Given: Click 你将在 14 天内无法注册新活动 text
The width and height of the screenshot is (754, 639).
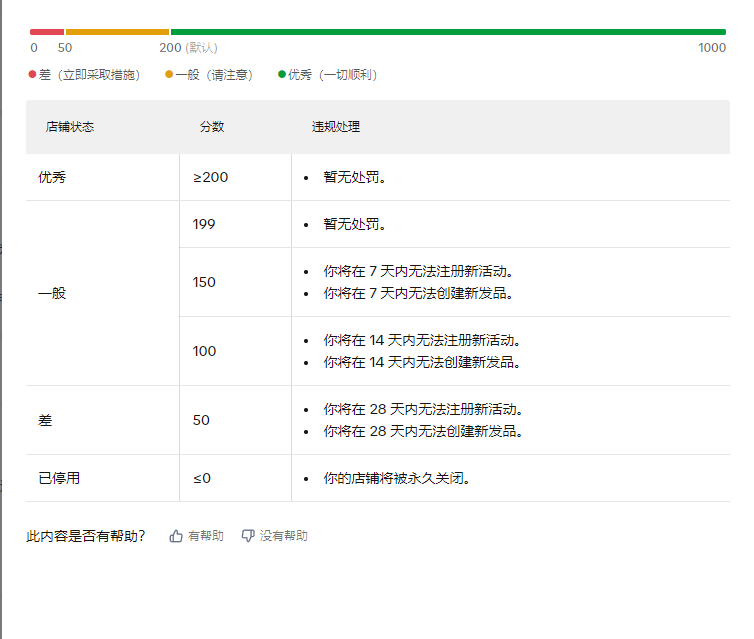Looking at the screenshot, I should click(422, 340).
